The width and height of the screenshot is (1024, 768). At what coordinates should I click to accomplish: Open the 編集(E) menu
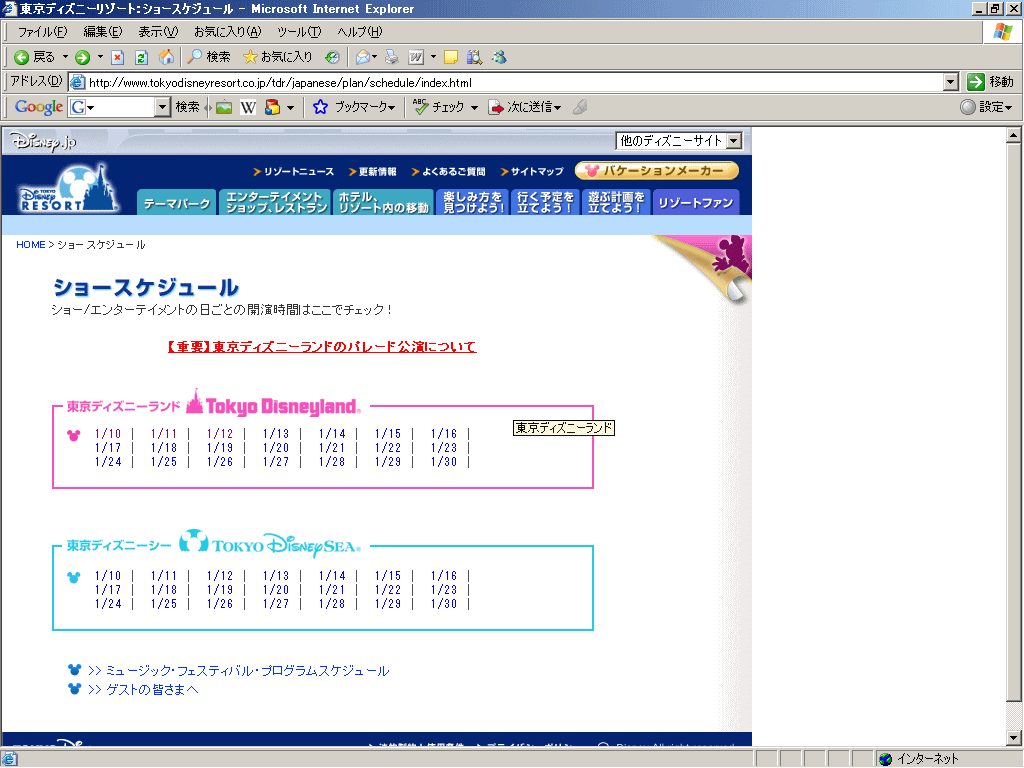[x=103, y=31]
